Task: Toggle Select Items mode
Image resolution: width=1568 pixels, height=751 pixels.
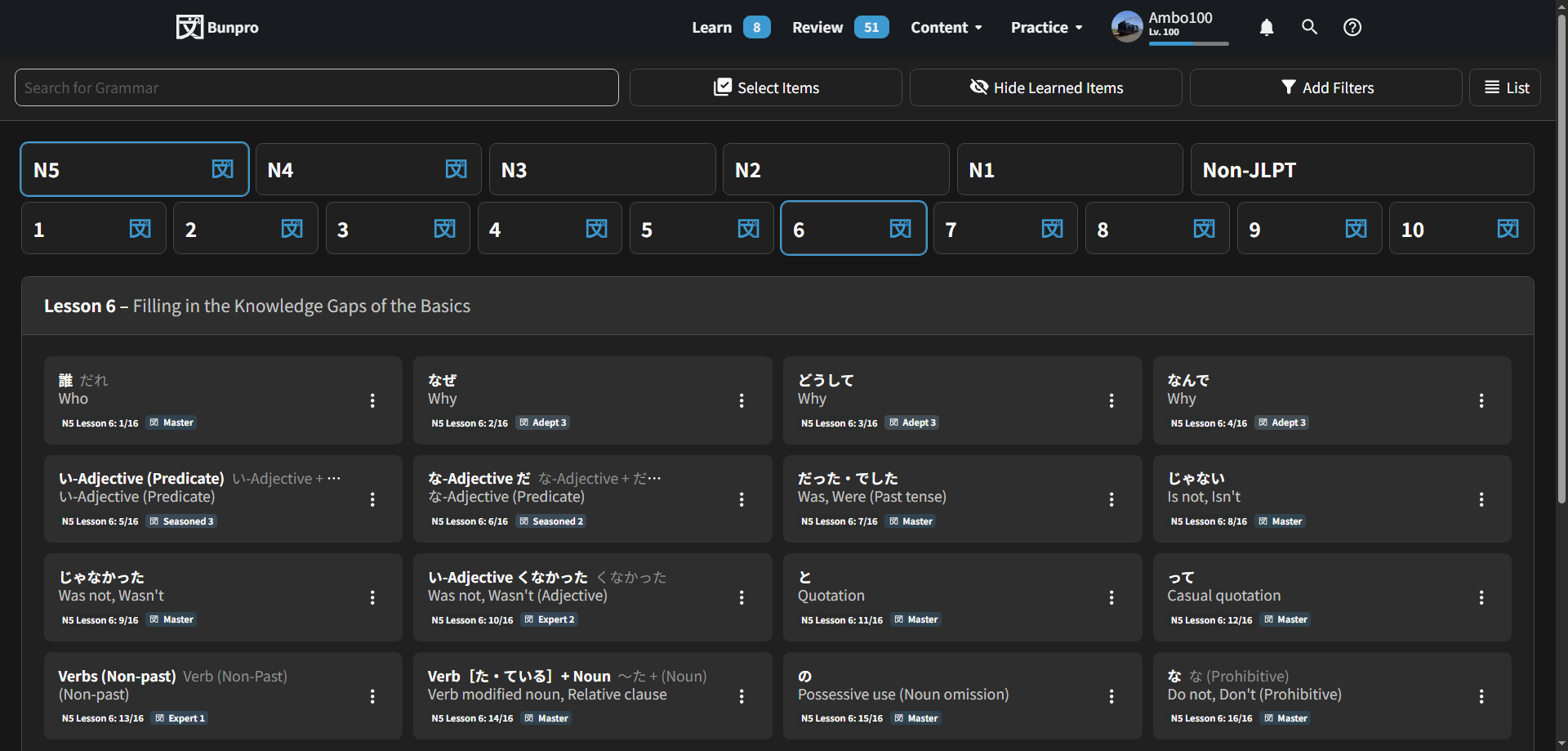Action: click(x=765, y=87)
